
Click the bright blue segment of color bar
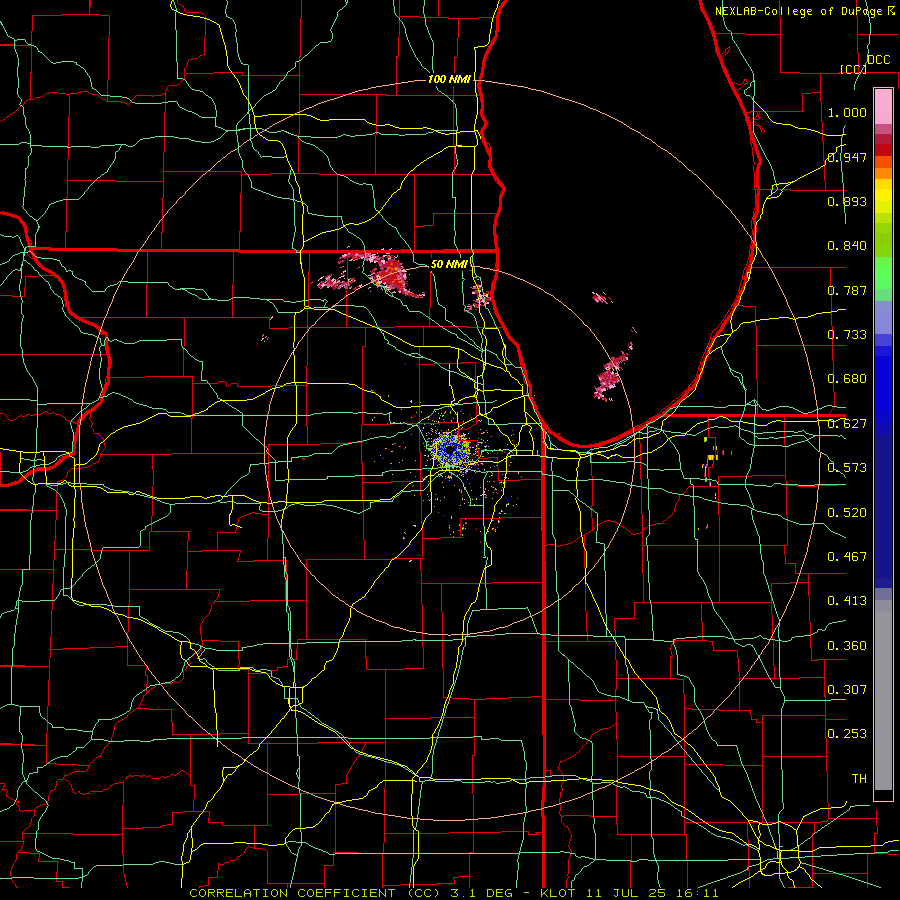tap(883, 390)
